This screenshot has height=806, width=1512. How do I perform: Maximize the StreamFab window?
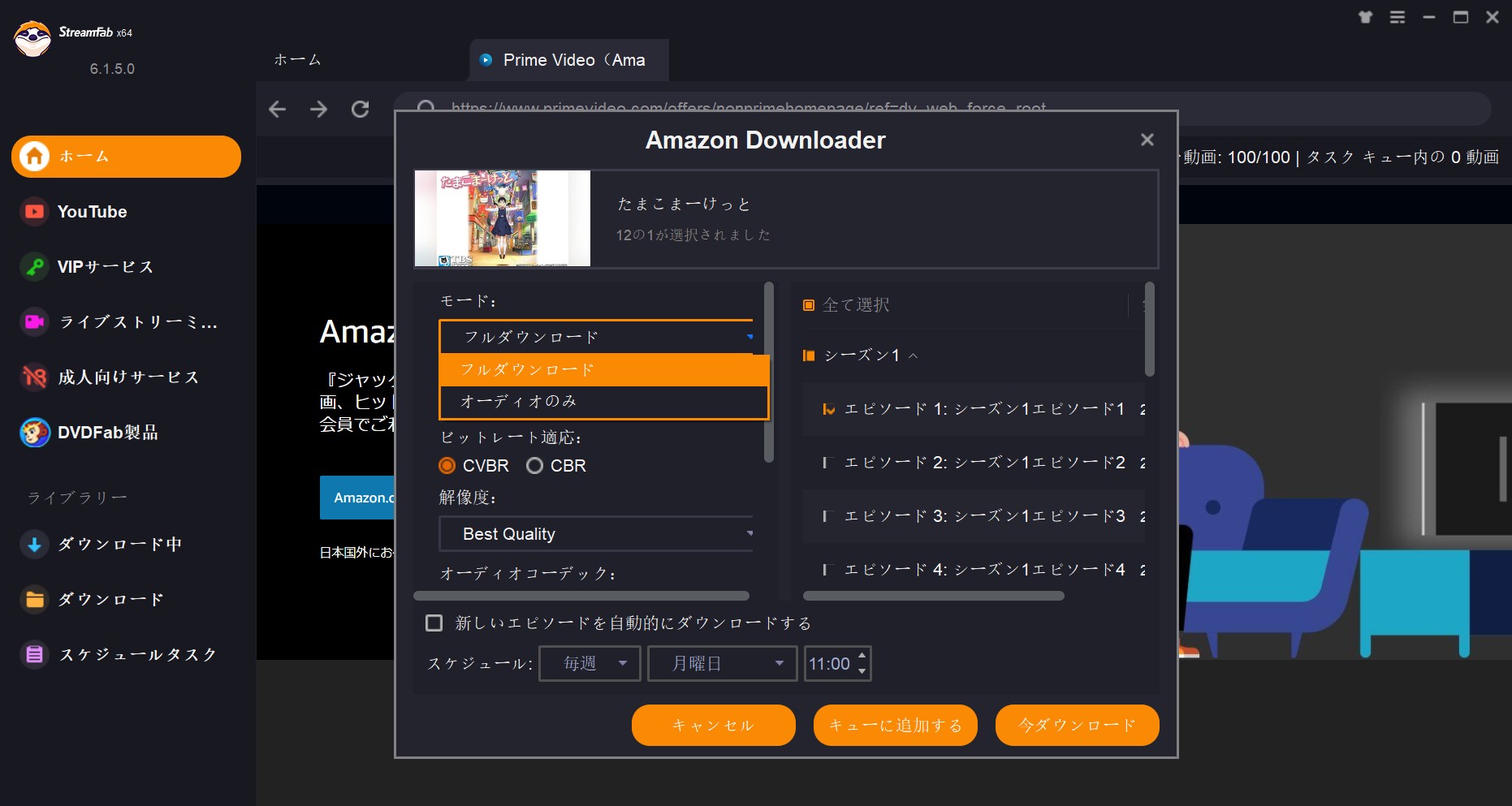pyautogui.click(x=1461, y=17)
